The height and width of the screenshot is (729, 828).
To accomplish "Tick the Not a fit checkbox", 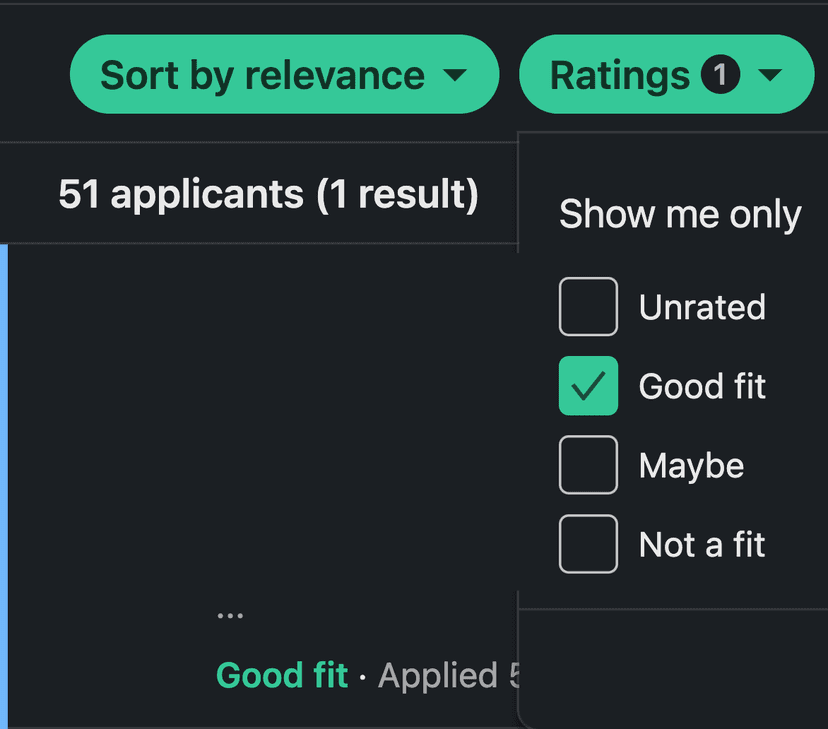I will pyautogui.click(x=588, y=544).
